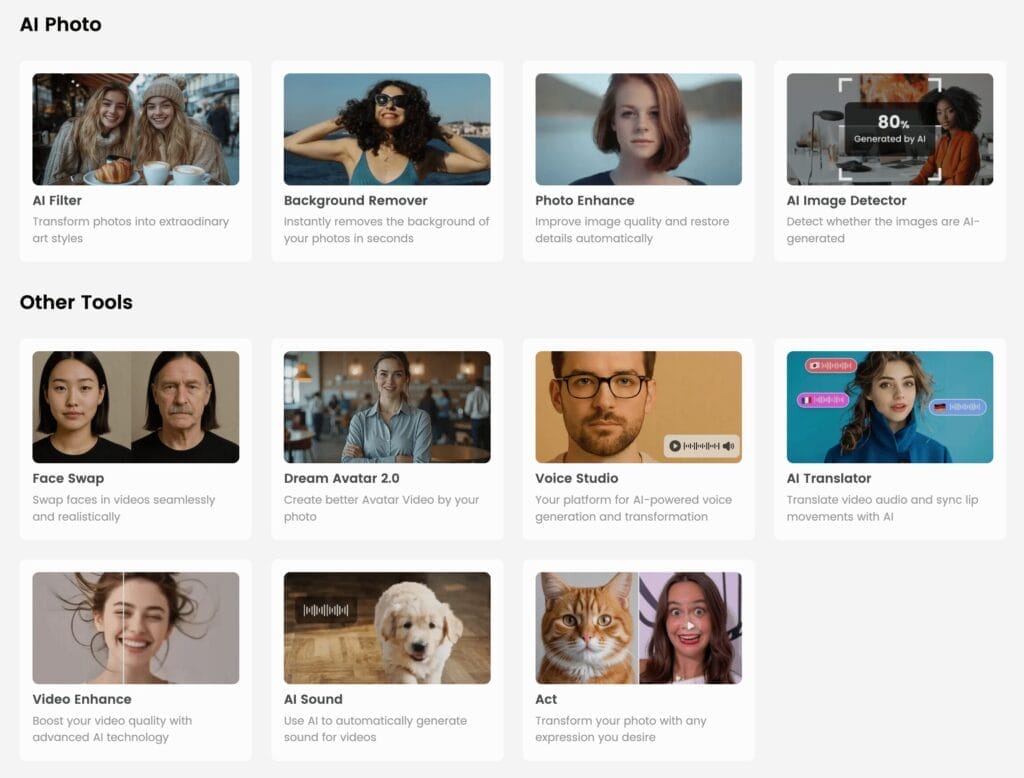Click 'Use AI to automatically generate' description
Viewport: 1024px width, 778px height.
[x=376, y=729]
